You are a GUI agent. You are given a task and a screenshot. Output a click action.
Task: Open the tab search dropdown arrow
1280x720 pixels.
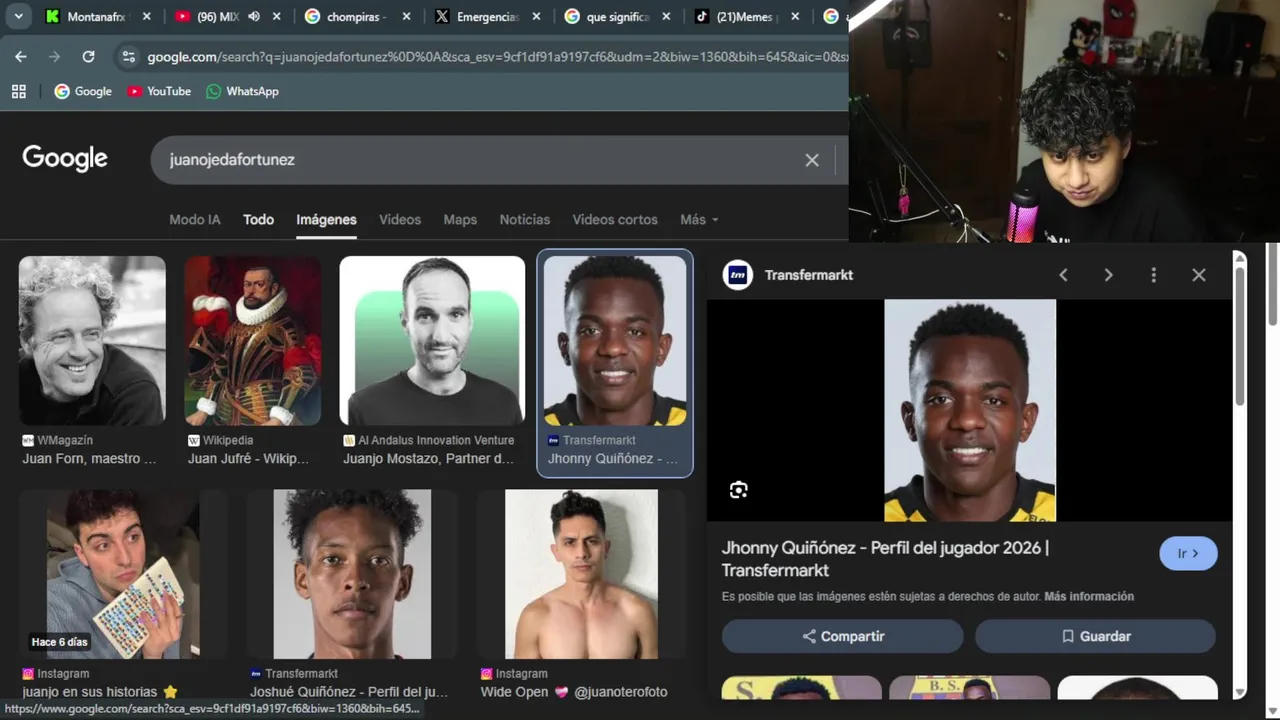coord(18,16)
